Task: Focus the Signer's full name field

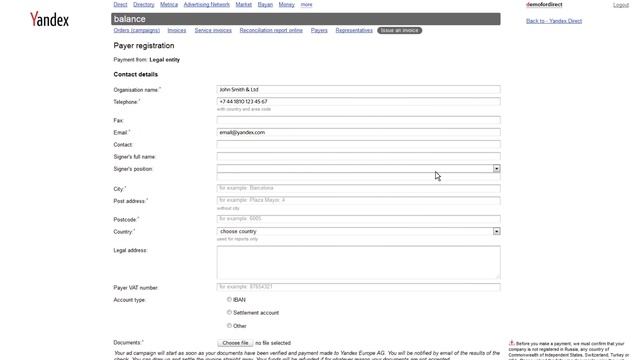Action: (358, 156)
